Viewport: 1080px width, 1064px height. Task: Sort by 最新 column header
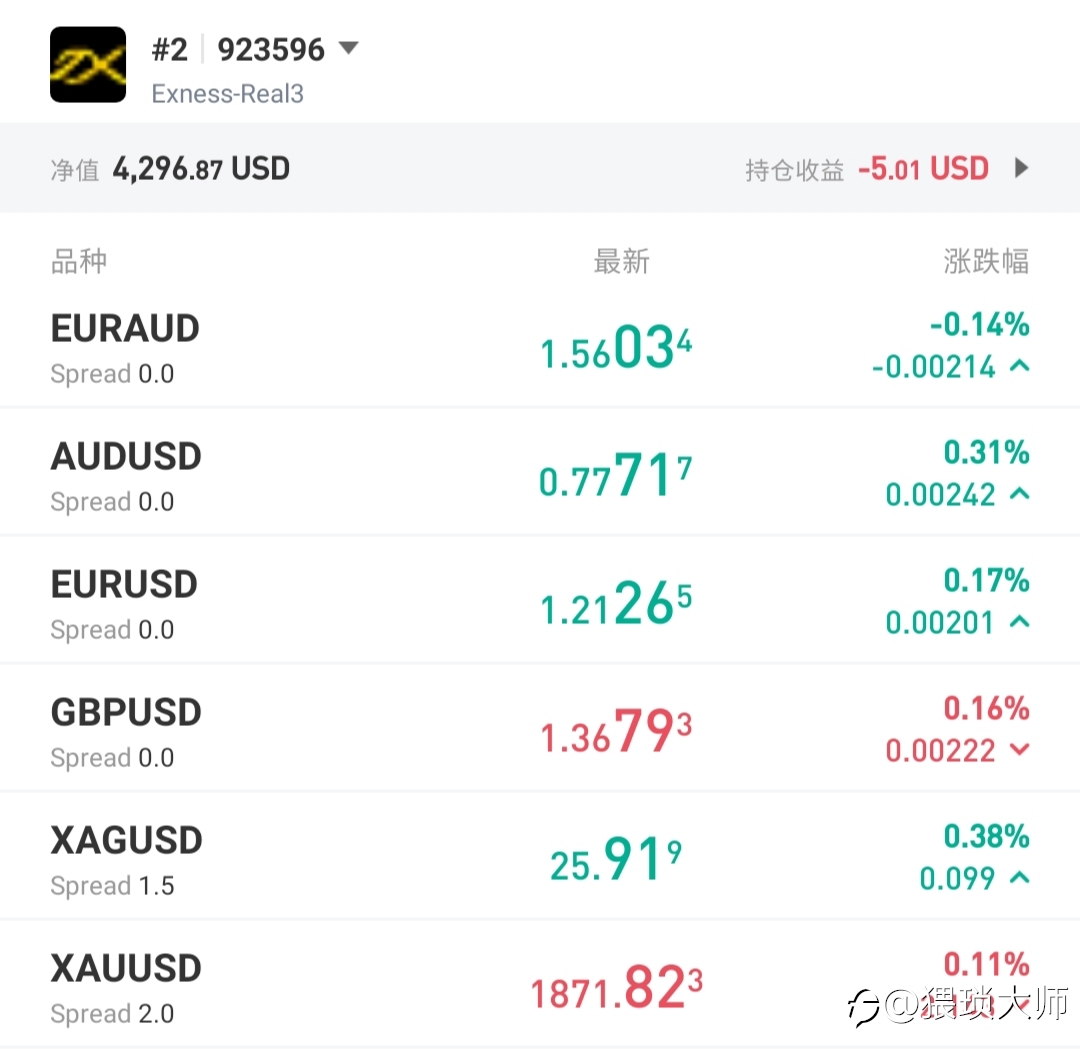coord(621,262)
